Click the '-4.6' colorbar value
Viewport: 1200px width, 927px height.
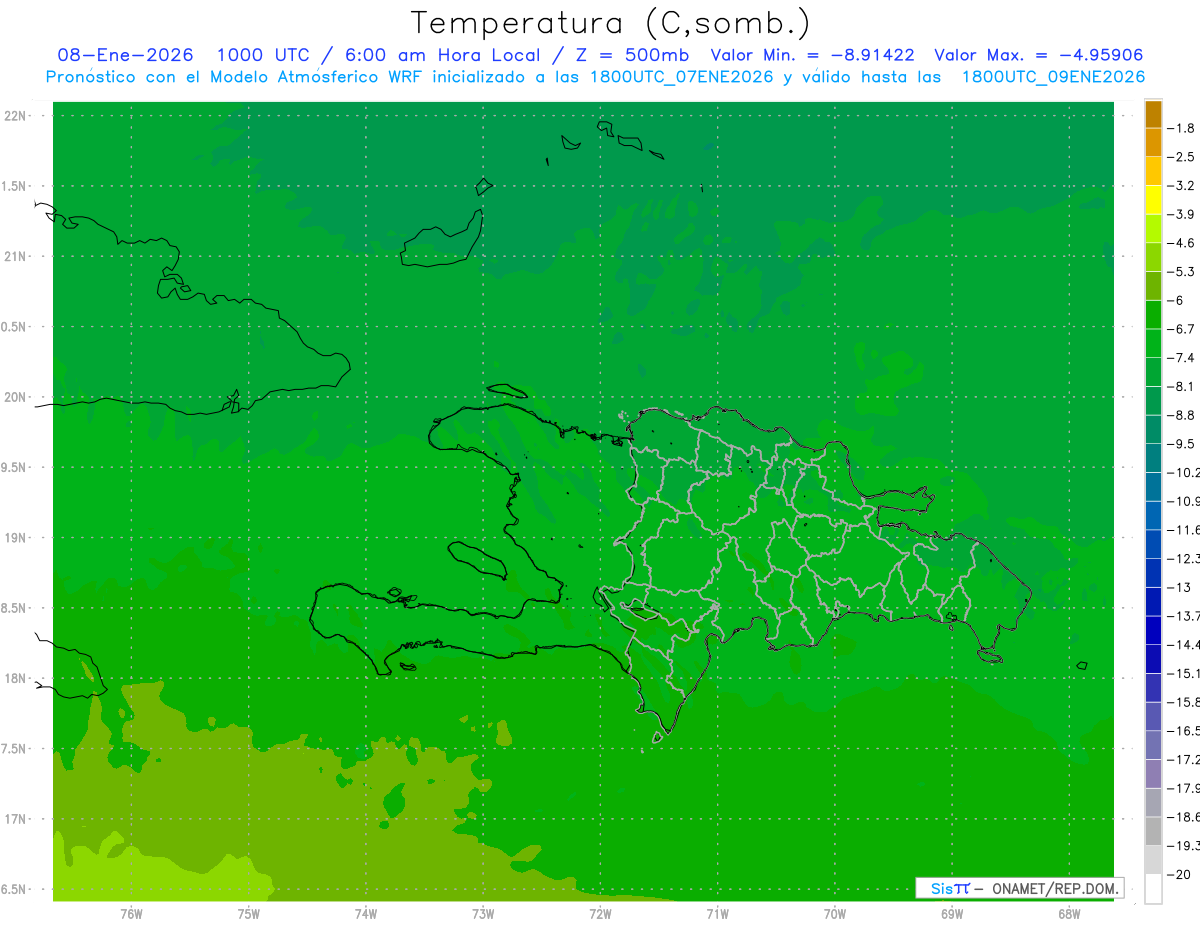(x=1181, y=243)
